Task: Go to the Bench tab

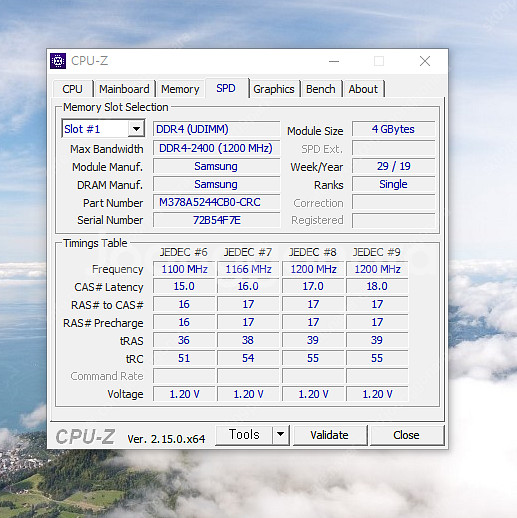Action: 321,89
